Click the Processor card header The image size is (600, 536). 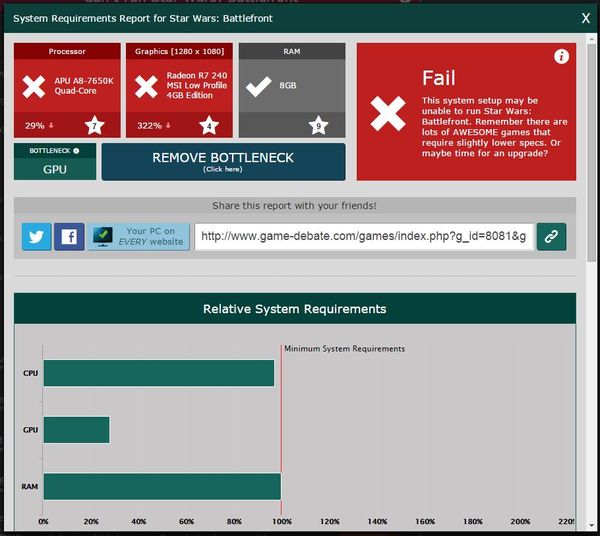(67, 51)
